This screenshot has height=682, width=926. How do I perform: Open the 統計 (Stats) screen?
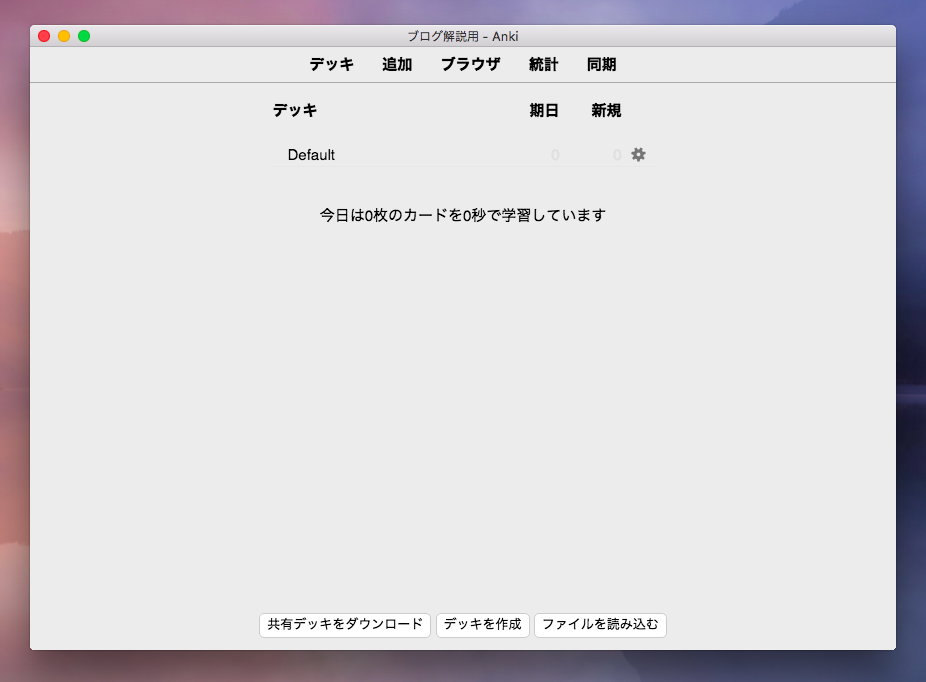pyautogui.click(x=542, y=65)
